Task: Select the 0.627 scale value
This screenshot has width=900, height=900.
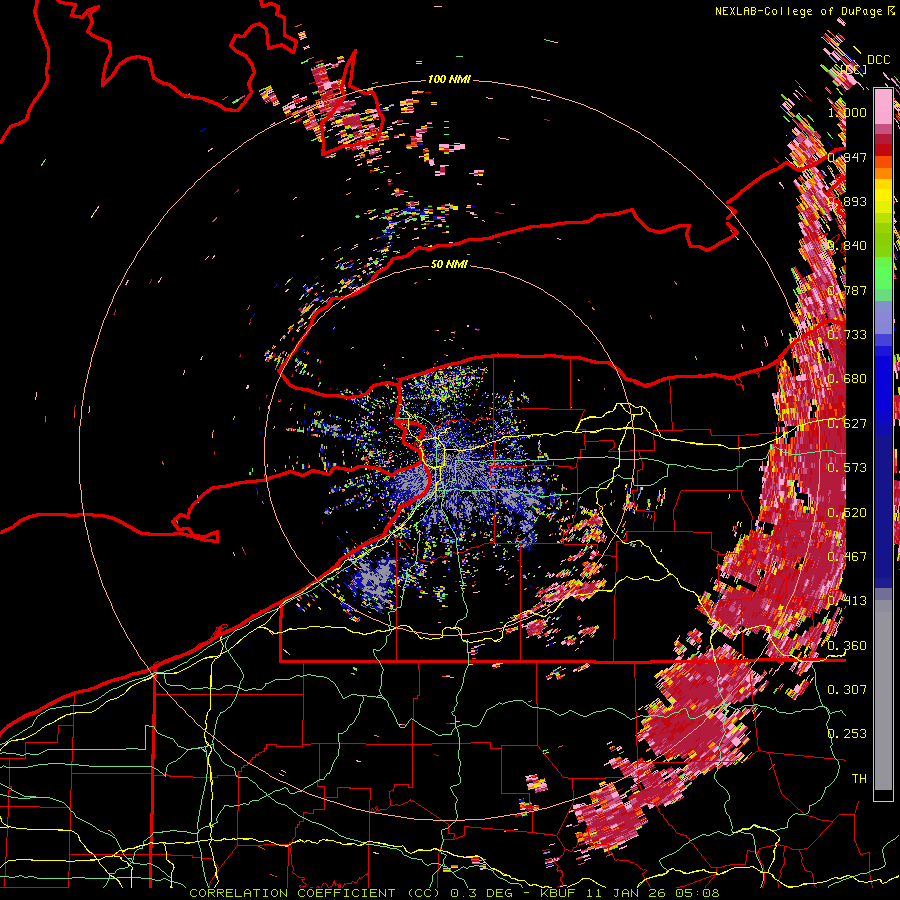Action: pos(847,424)
